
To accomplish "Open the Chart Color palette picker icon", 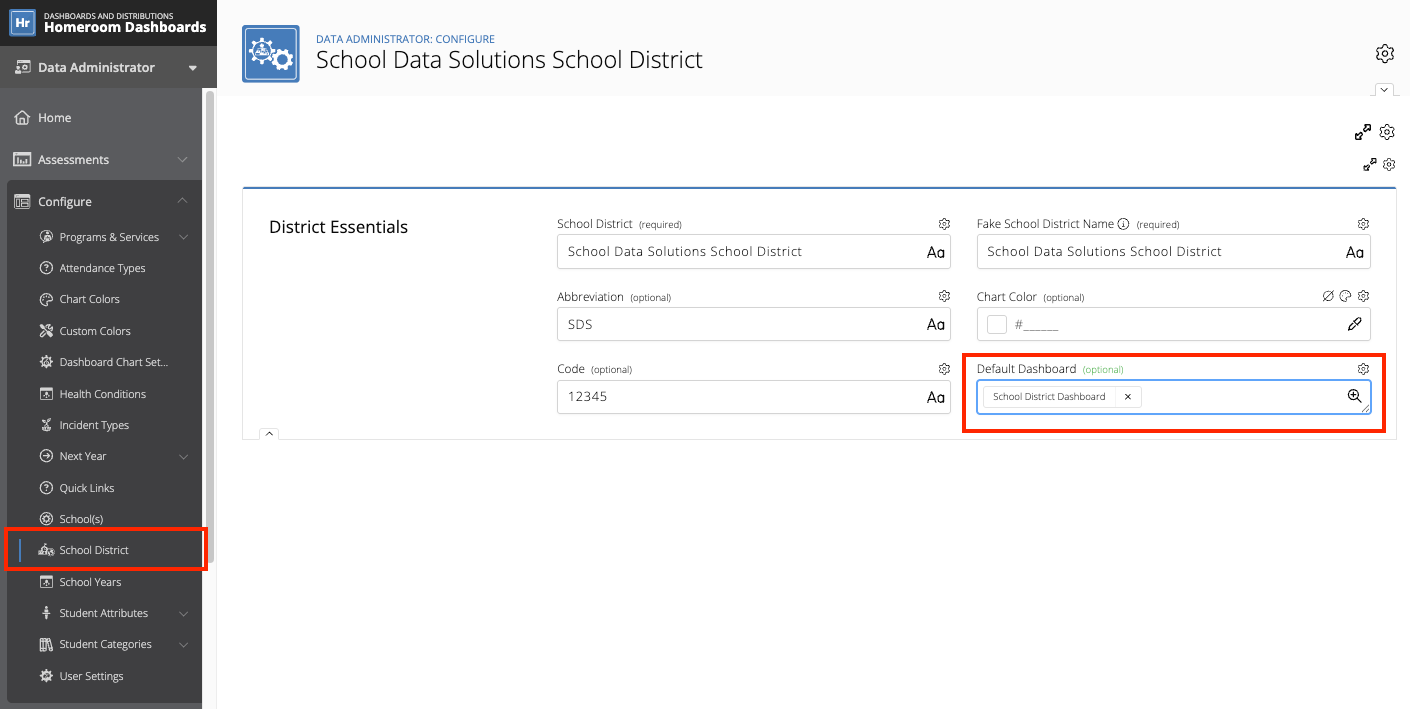I will pos(1345,296).
